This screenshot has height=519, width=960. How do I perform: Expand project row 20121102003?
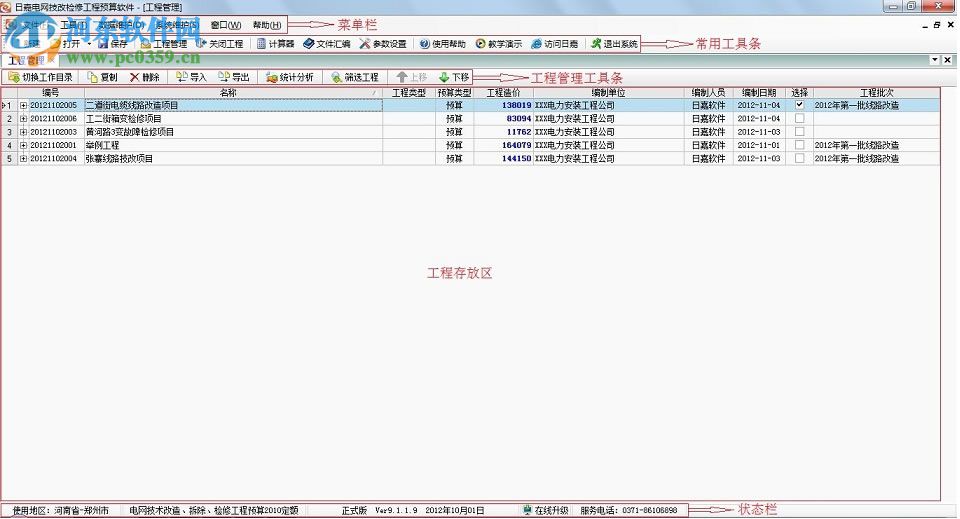(23, 132)
